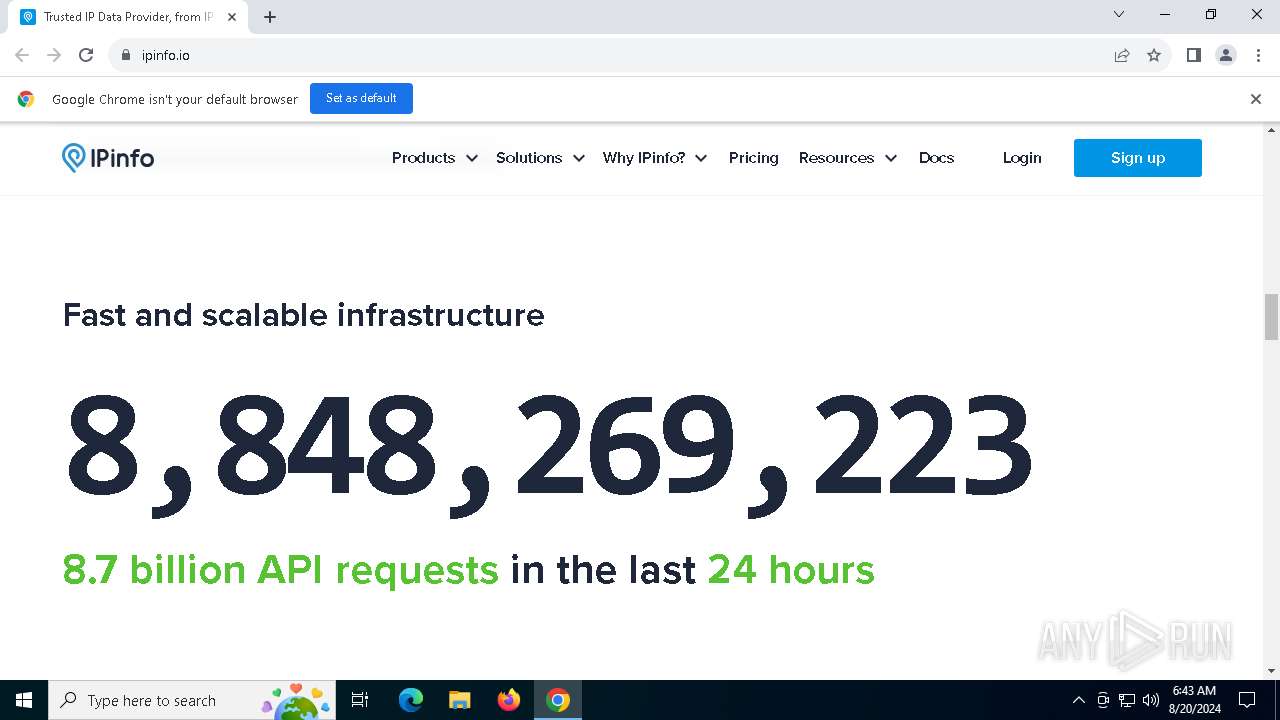Image resolution: width=1280 pixels, height=720 pixels.
Task: Click the 8.7 billion API requests text
Action: click(x=281, y=570)
